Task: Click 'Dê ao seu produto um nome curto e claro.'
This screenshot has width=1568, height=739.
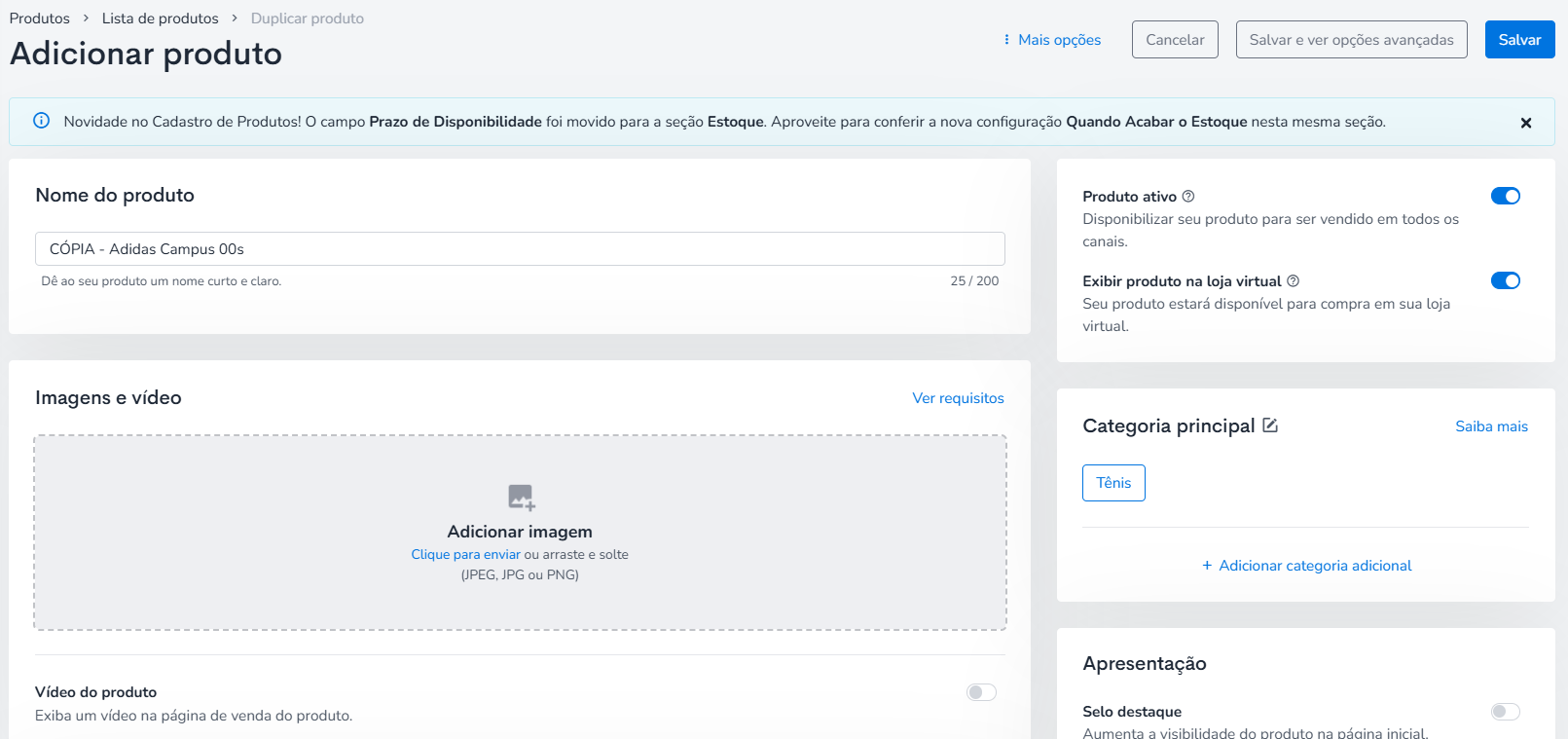Action: (x=162, y=281)
